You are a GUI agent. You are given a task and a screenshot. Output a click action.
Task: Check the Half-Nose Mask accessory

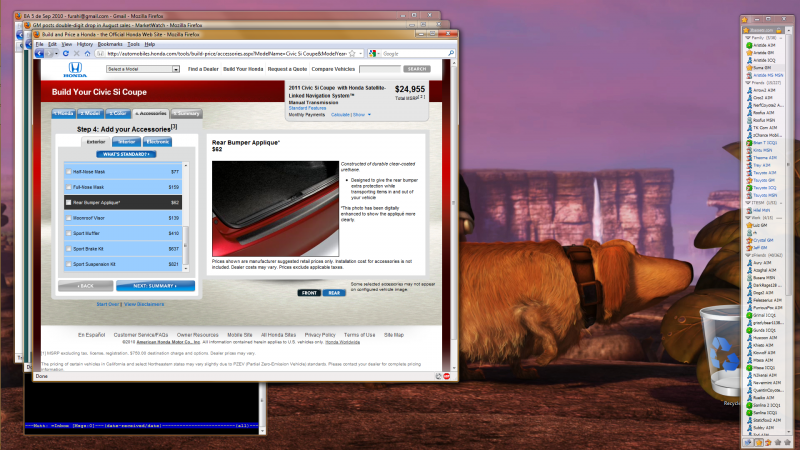point(67,171)
